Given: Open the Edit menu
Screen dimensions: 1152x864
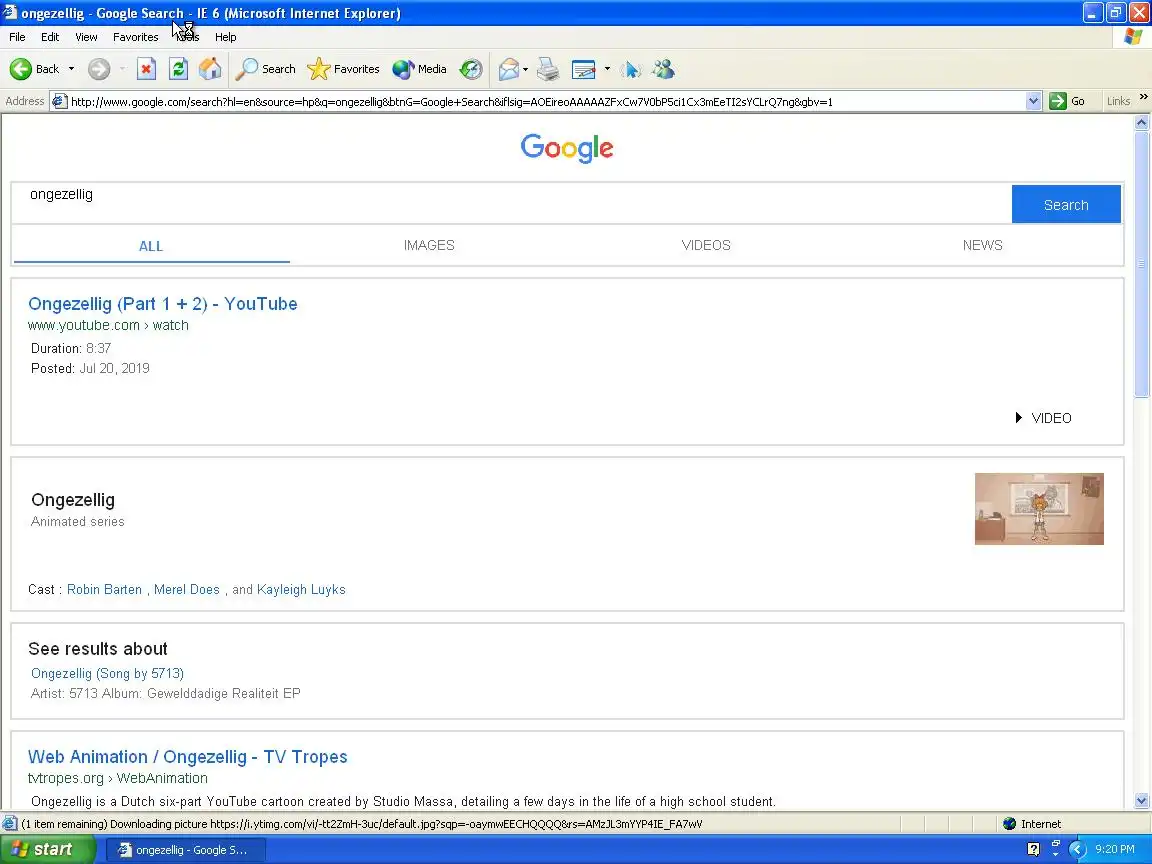Looking at the screenshot, I should 50,37.
